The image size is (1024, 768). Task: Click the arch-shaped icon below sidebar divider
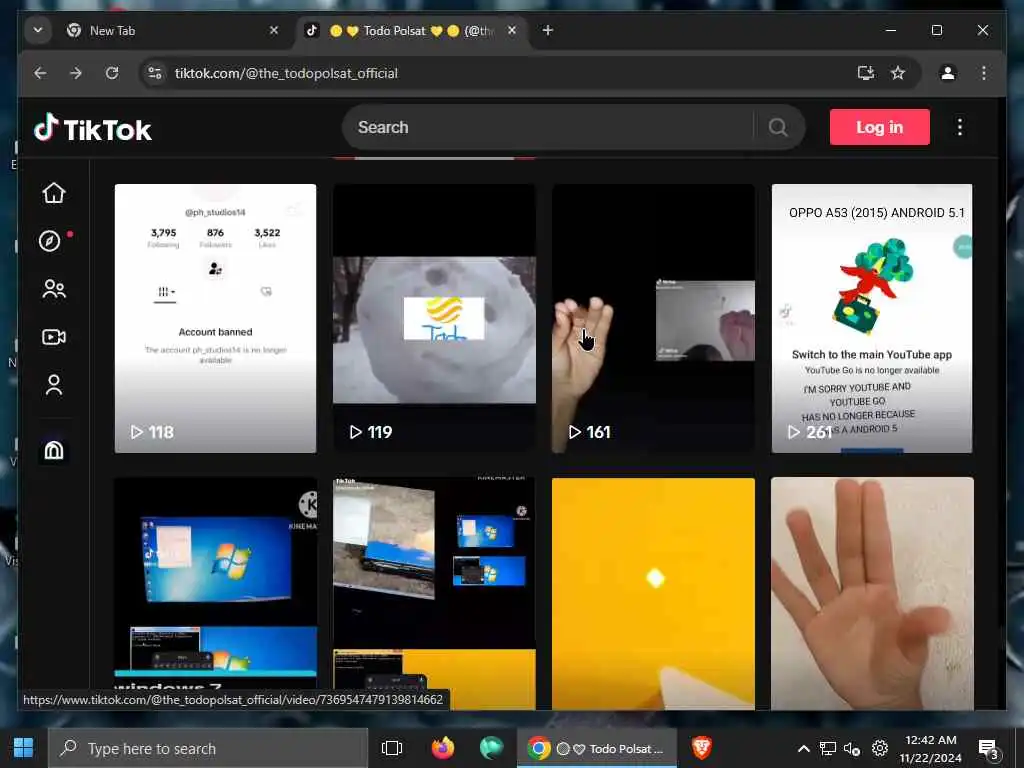(x=54, y=450)
